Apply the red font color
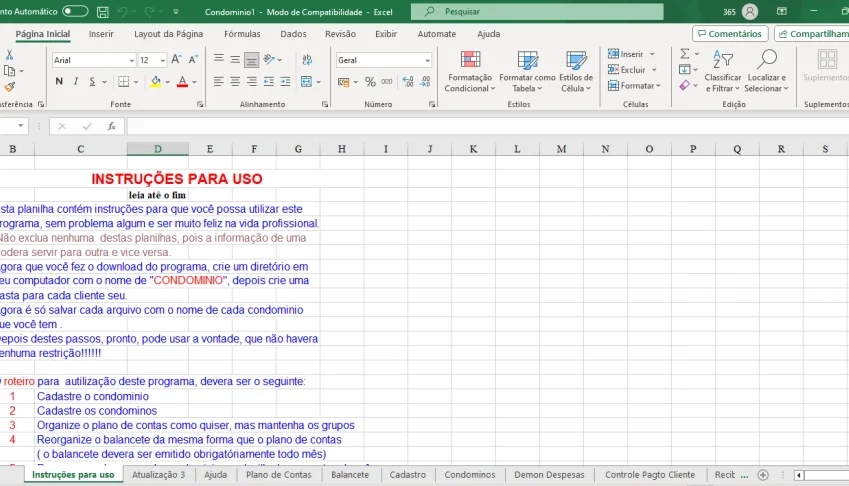Viewport: 849px width, 486px height. (182, 82)
